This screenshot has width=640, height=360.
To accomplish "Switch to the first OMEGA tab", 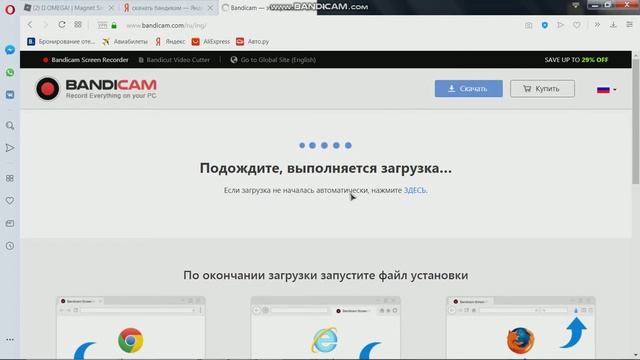I will [69, 8].
